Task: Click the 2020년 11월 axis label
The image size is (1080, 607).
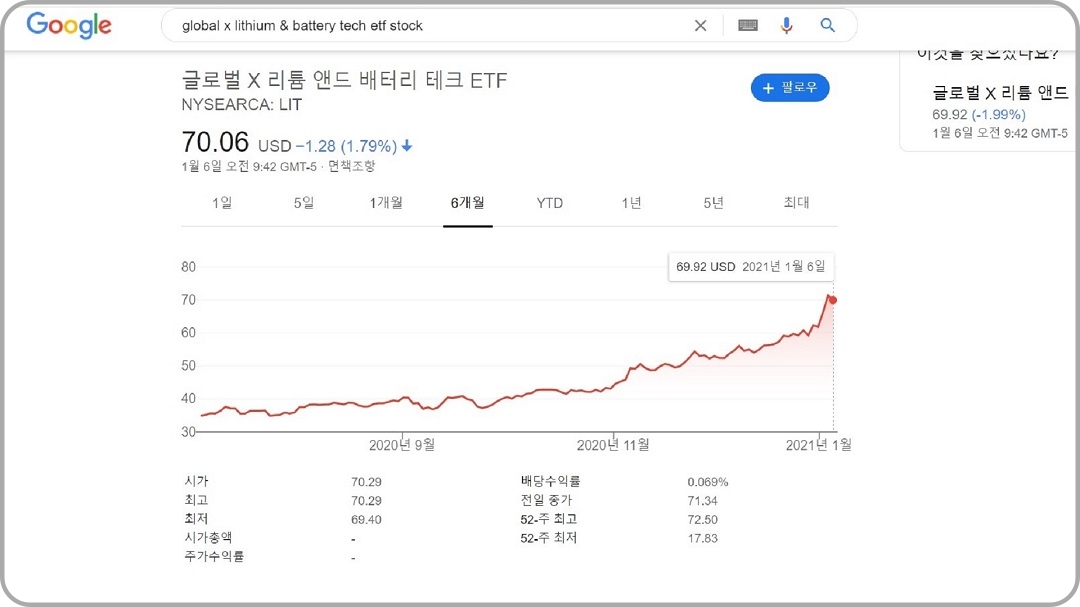Action: (613, 445)
